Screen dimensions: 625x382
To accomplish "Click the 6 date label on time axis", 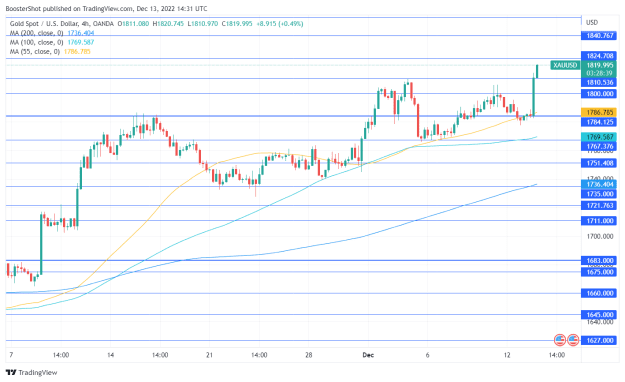I will coord(427,355).
